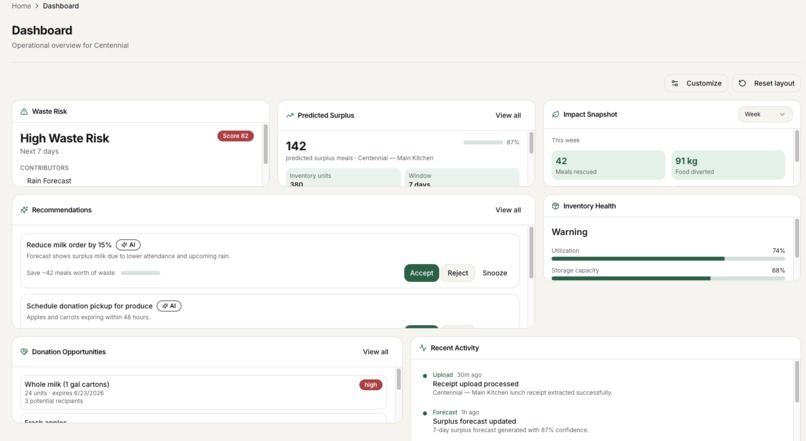This screenshot has height=441, width=806.
Task: Click the Dashboard breadcrumb
Action: (x=61, y=6)
